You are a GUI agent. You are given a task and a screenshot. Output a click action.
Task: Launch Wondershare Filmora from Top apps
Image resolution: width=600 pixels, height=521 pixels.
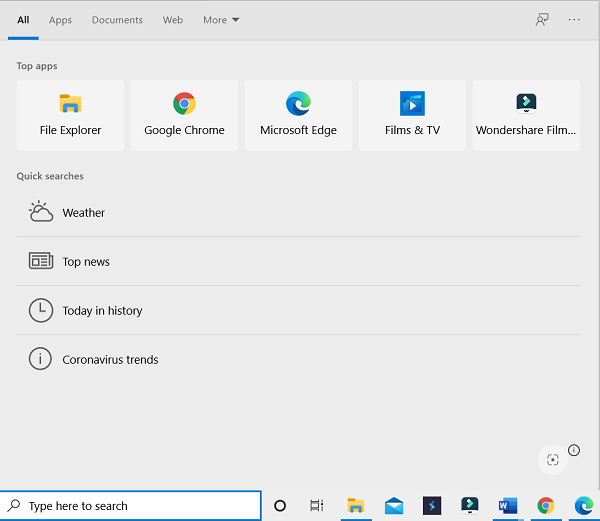tap(526, 115)
